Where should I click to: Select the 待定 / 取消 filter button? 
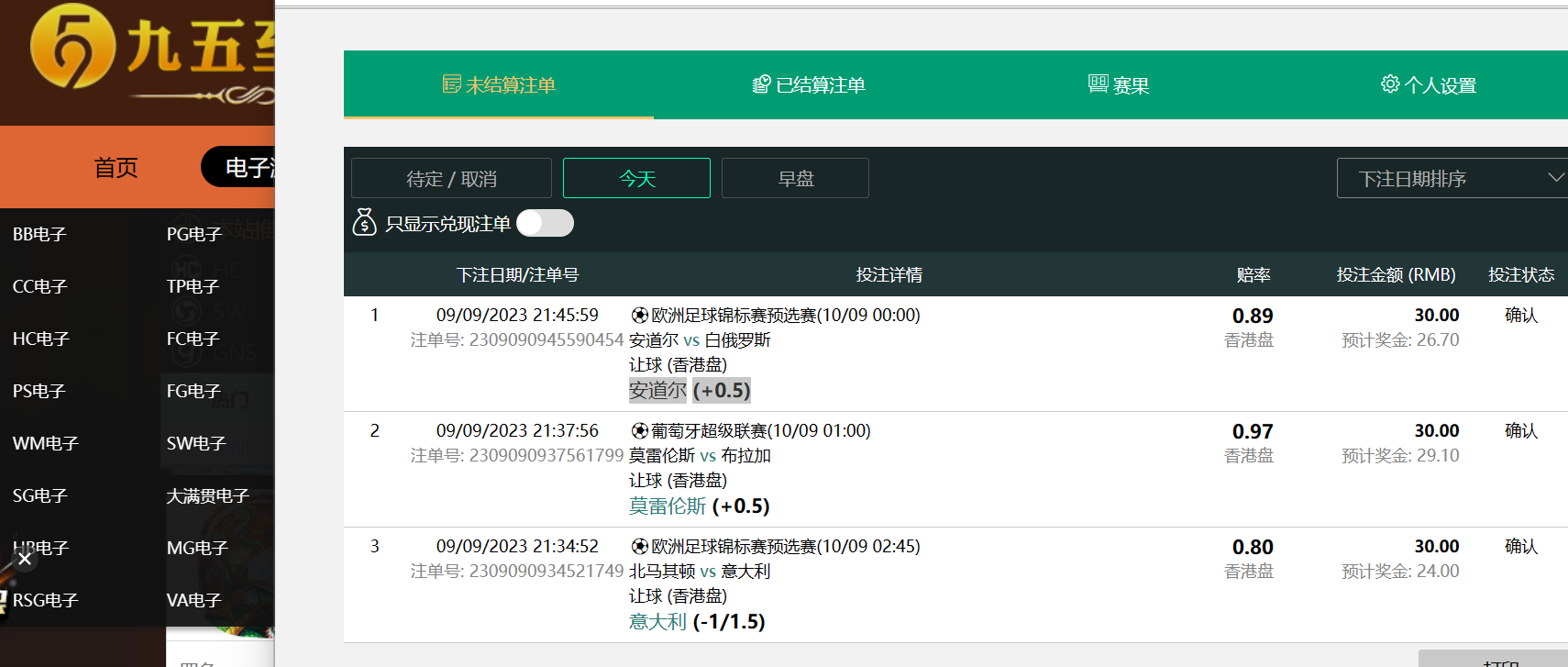point(451,178)
